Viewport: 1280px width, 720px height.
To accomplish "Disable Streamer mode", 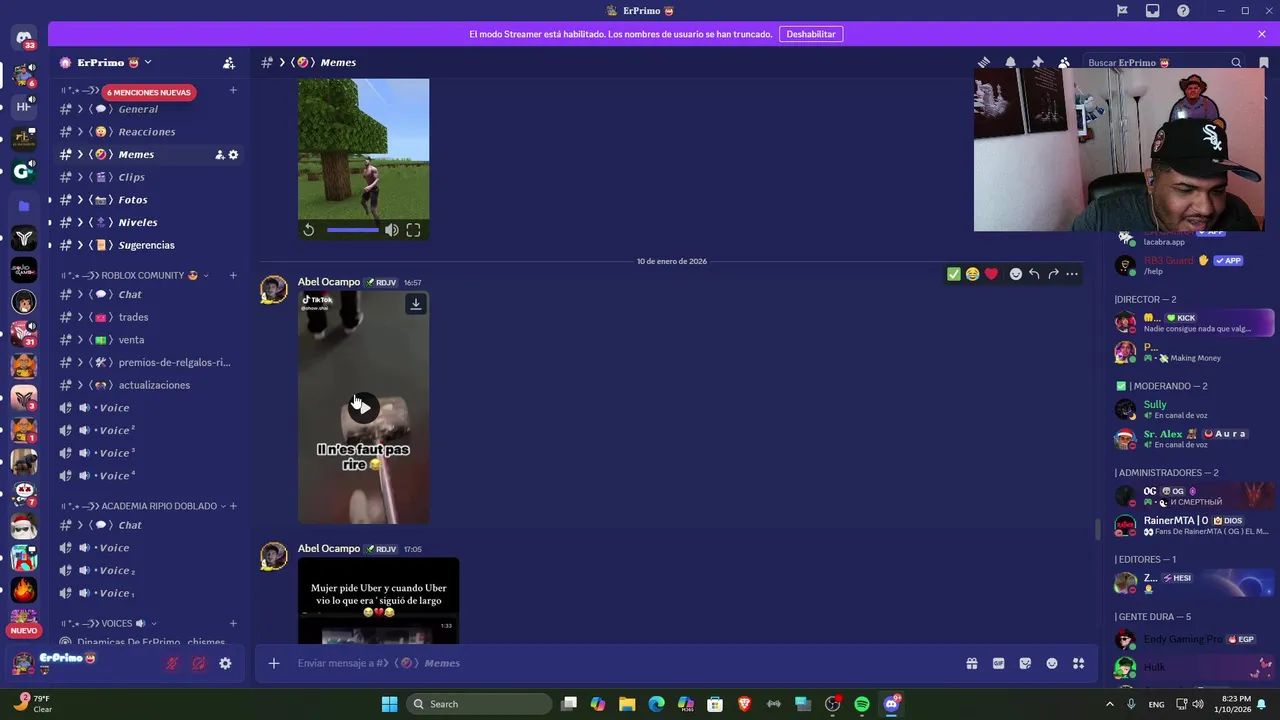I will tap(810, 34).
